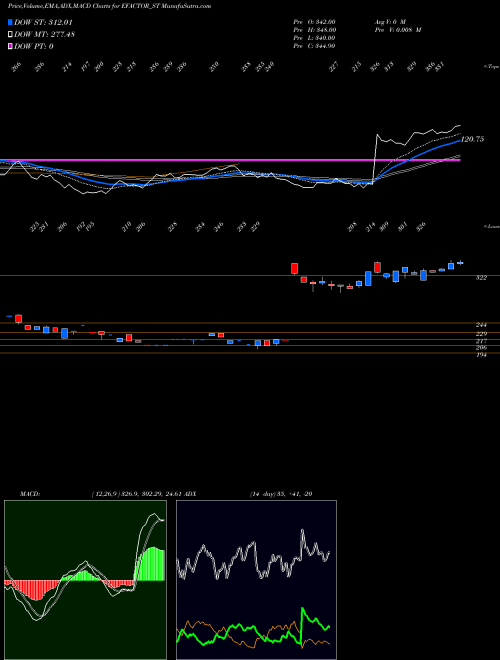Click the Pre C: 344.90 value
This screenshot has height=660, width=500.
point(314,45)
